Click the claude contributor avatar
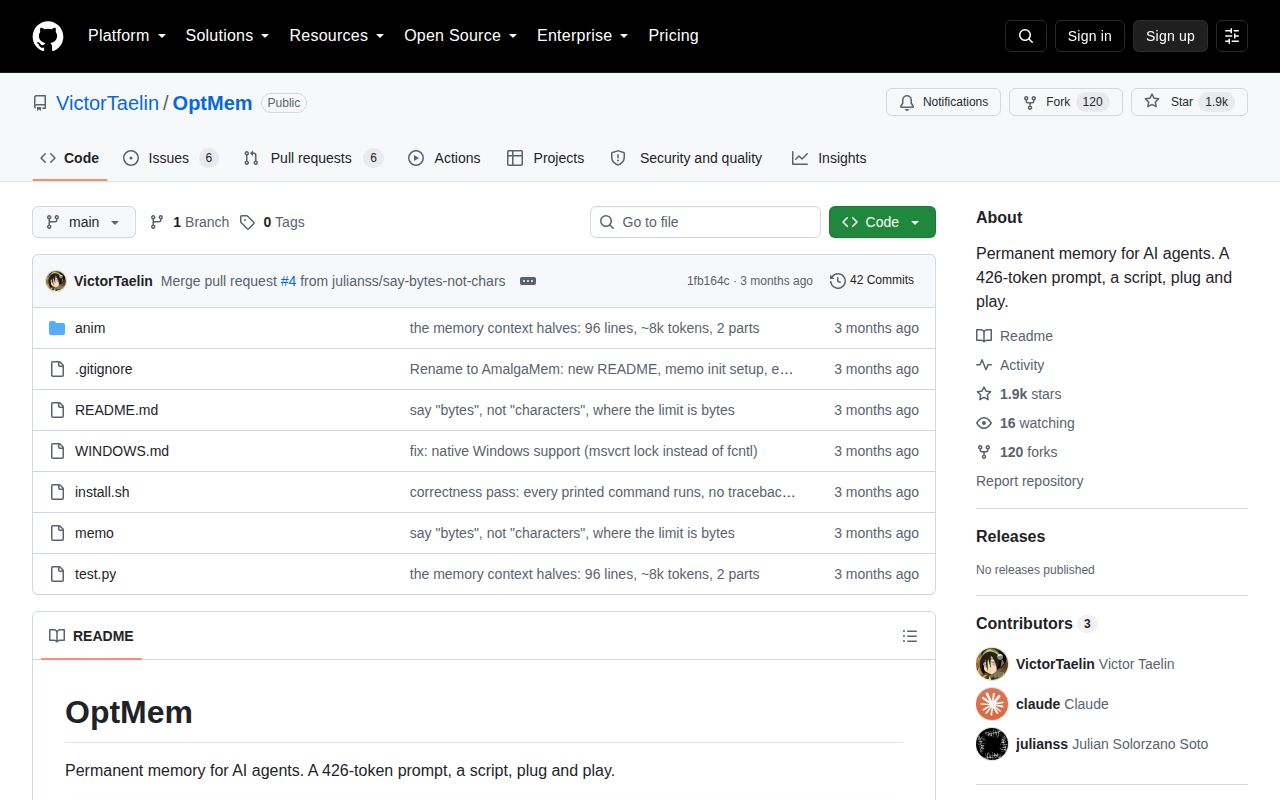1280x800 pixels. point(992,704)
